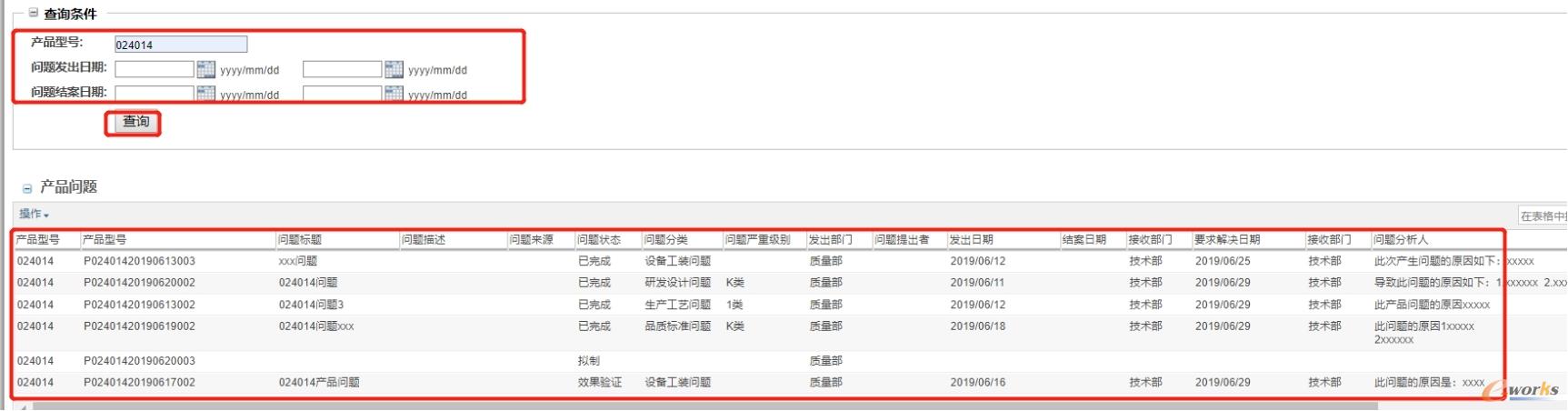Open calendar for 问题发出日期 end date
Viewport: 1568px width, 411px height.
point(394,69)
